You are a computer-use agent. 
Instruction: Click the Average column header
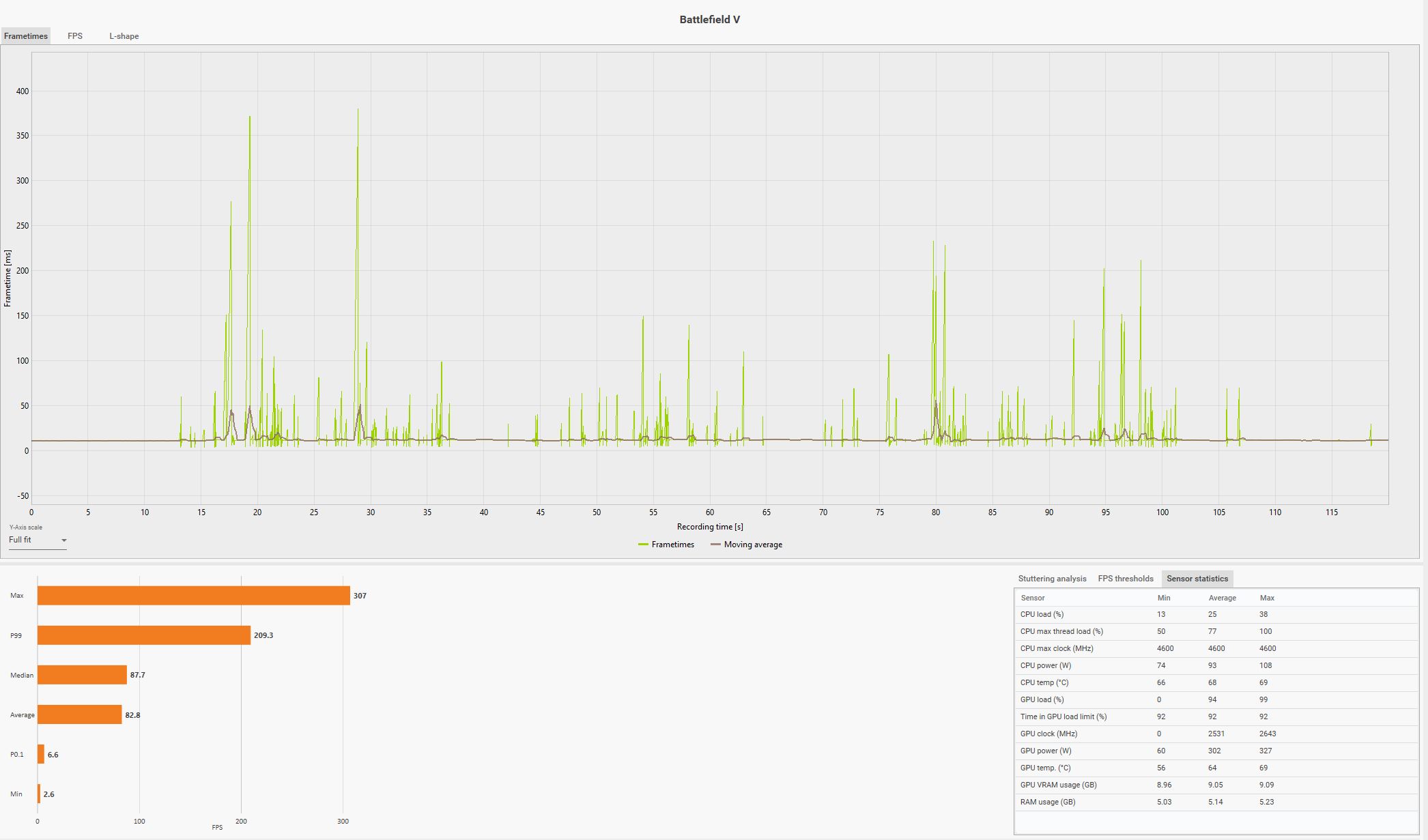[x=1222, y=598]
